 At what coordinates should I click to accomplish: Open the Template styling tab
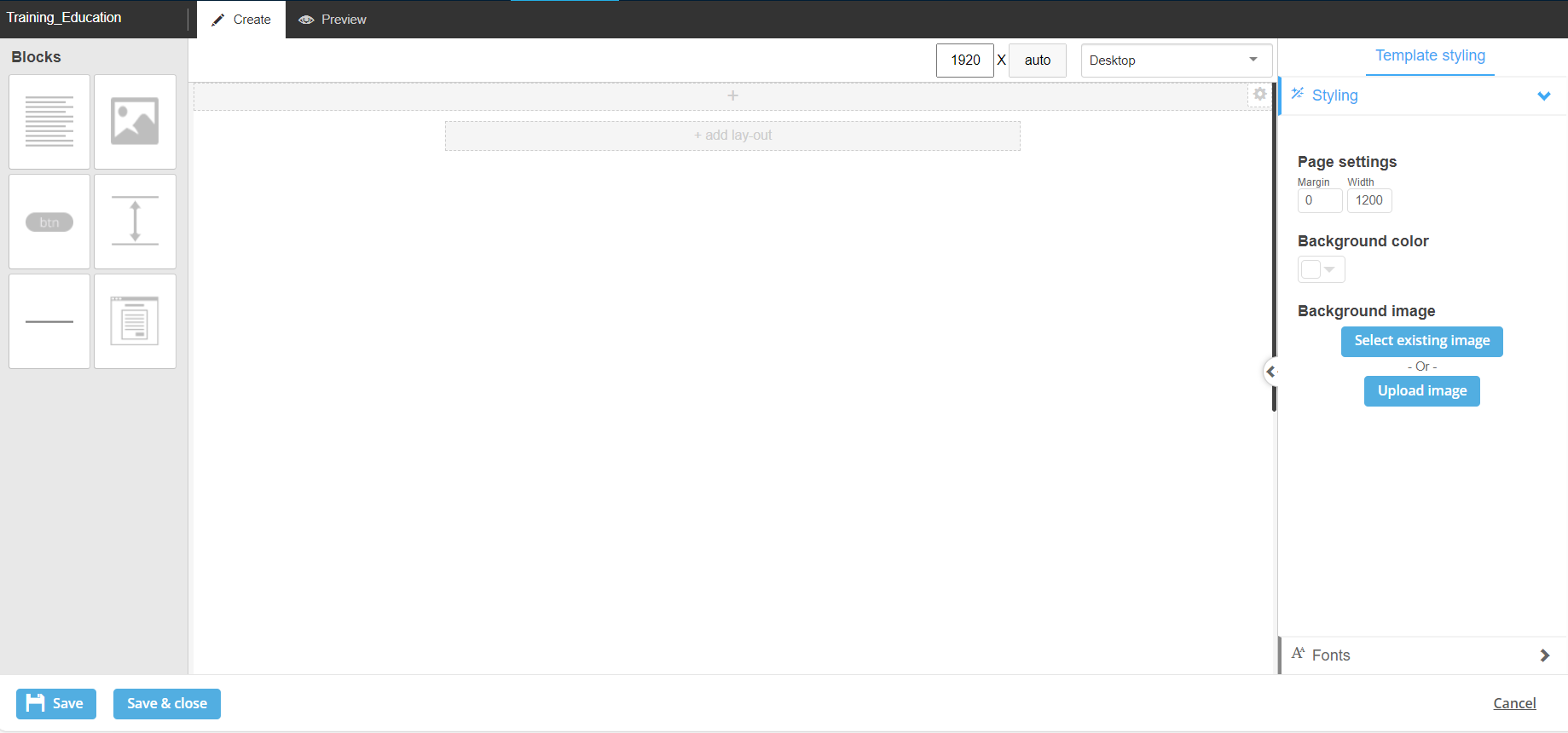[1430, 55]
